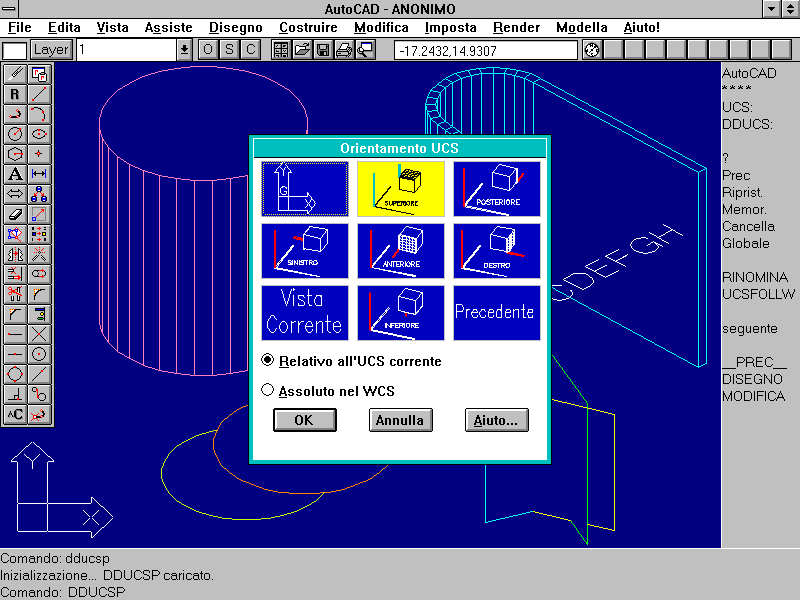Viewport: 800px width, 600px height.
Task: Select the INFERIORE UCS tile
Action: [401, 312]
